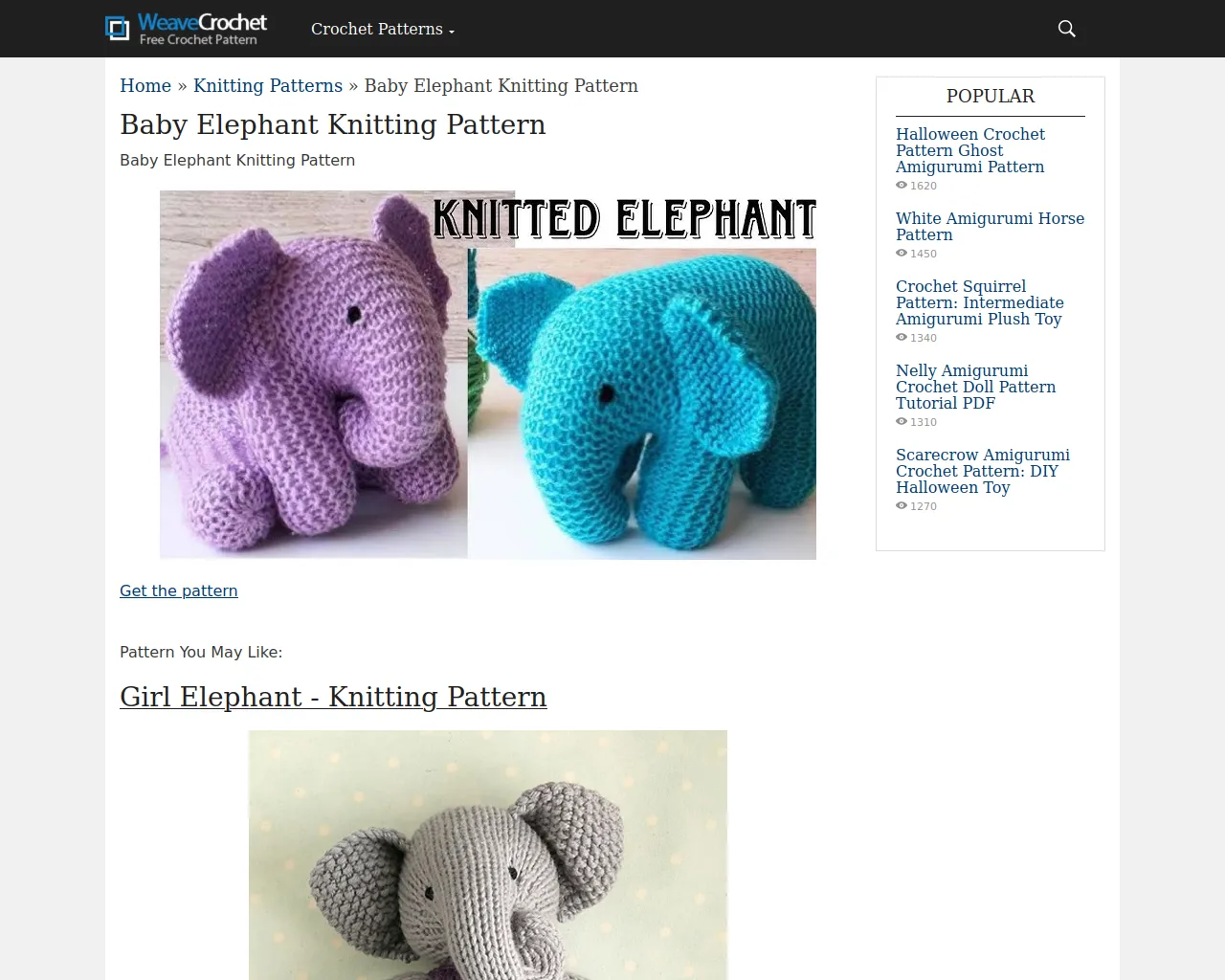1225x980 pixels.
Task: Open Crochet Squirrel Pattern popular link
Action: pos(980,302)
